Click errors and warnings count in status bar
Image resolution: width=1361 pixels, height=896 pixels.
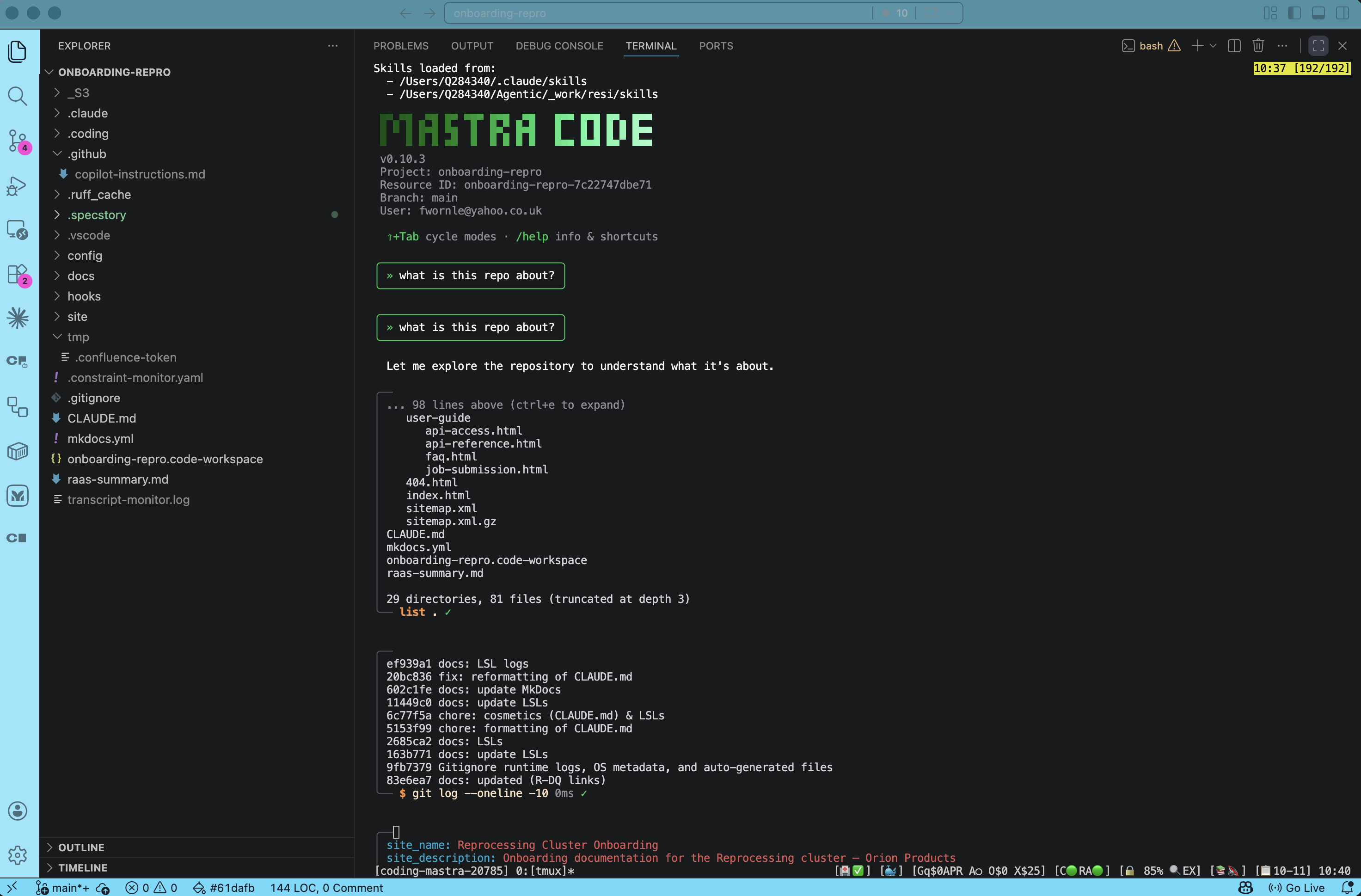tap(152, 887)
